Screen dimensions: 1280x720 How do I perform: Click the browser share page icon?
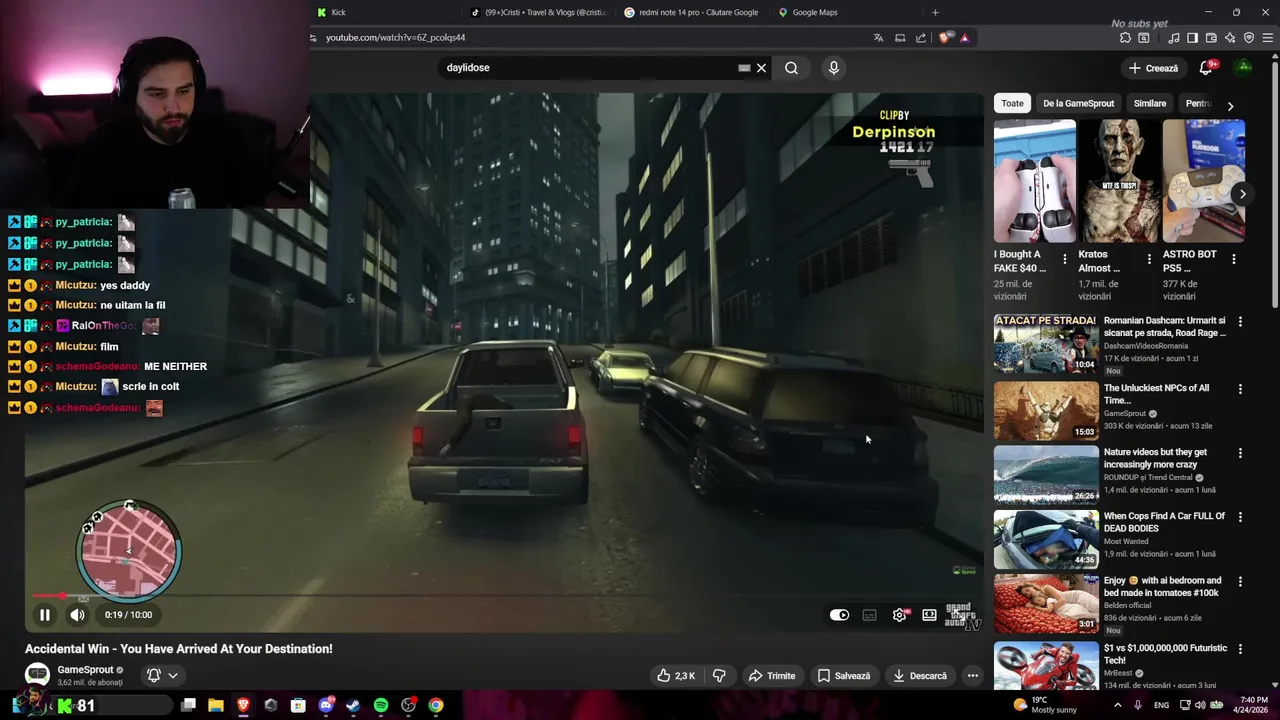[921, 38]
